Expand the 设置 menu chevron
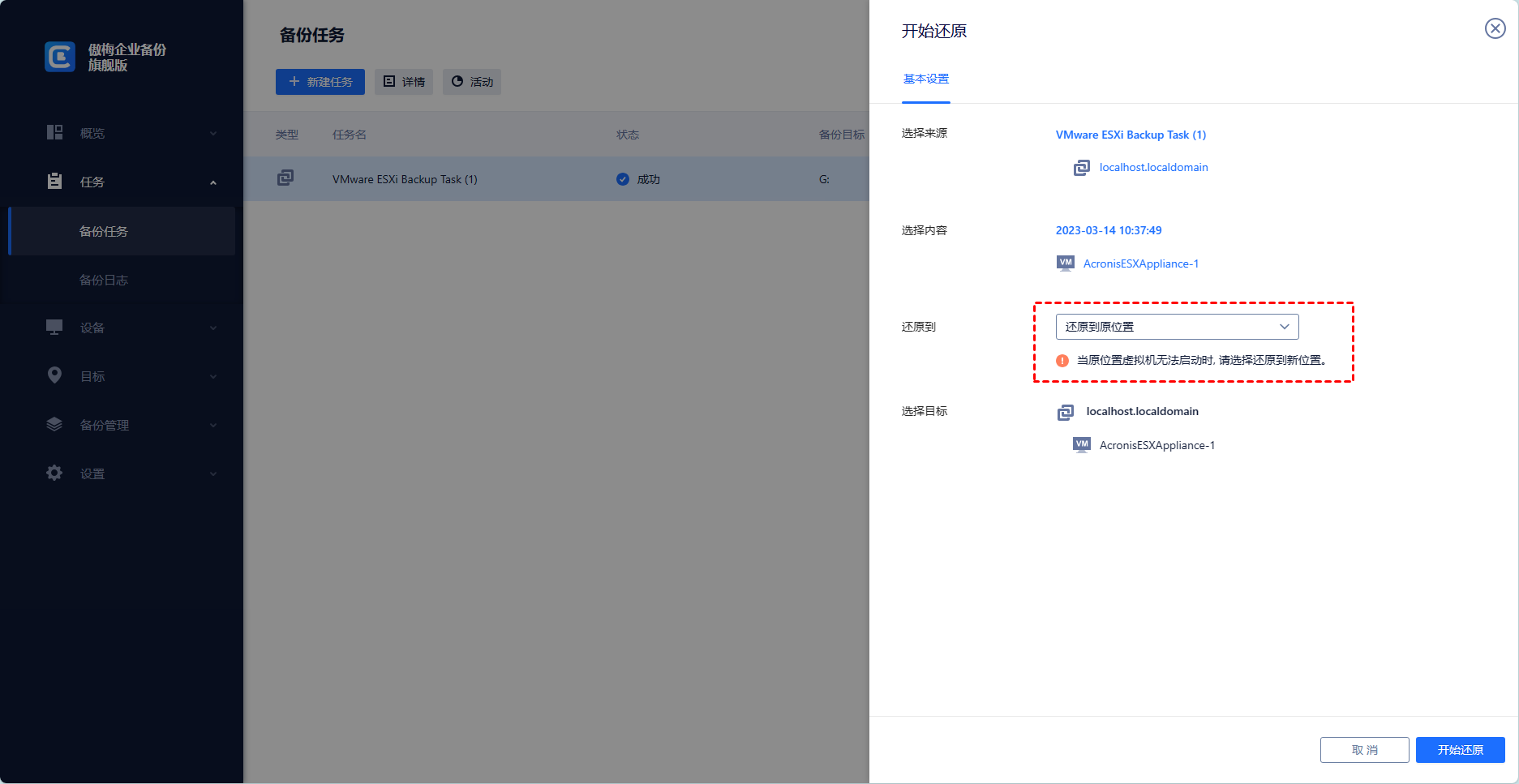Viewport: 1519px width, 784px height. (x=213, y=473)
